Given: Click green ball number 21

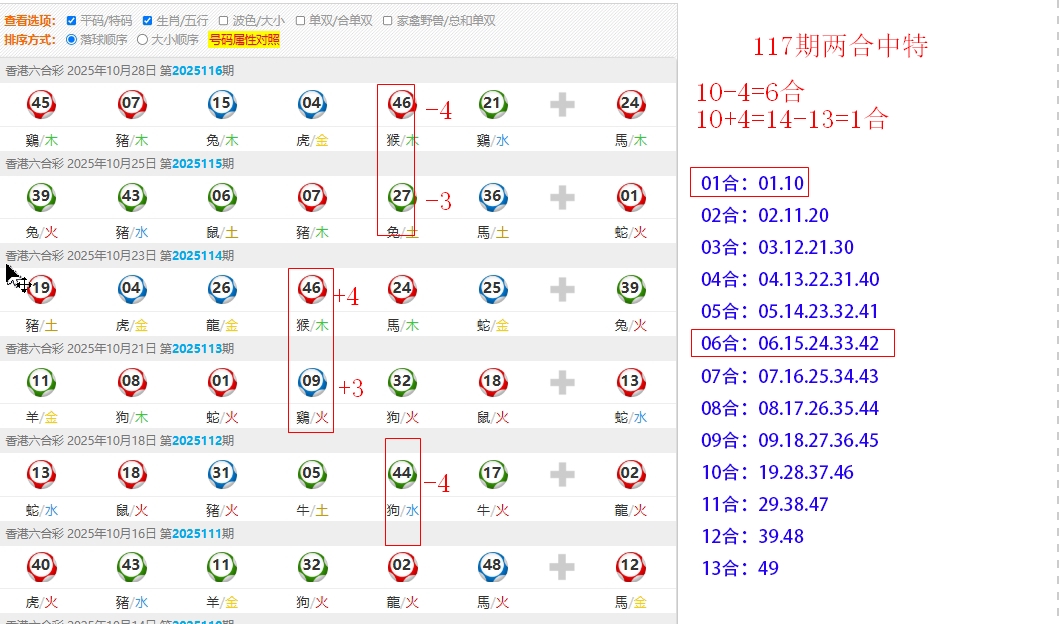Looking at the screenshot, I should pyautogui.click(x=491, y=104).
